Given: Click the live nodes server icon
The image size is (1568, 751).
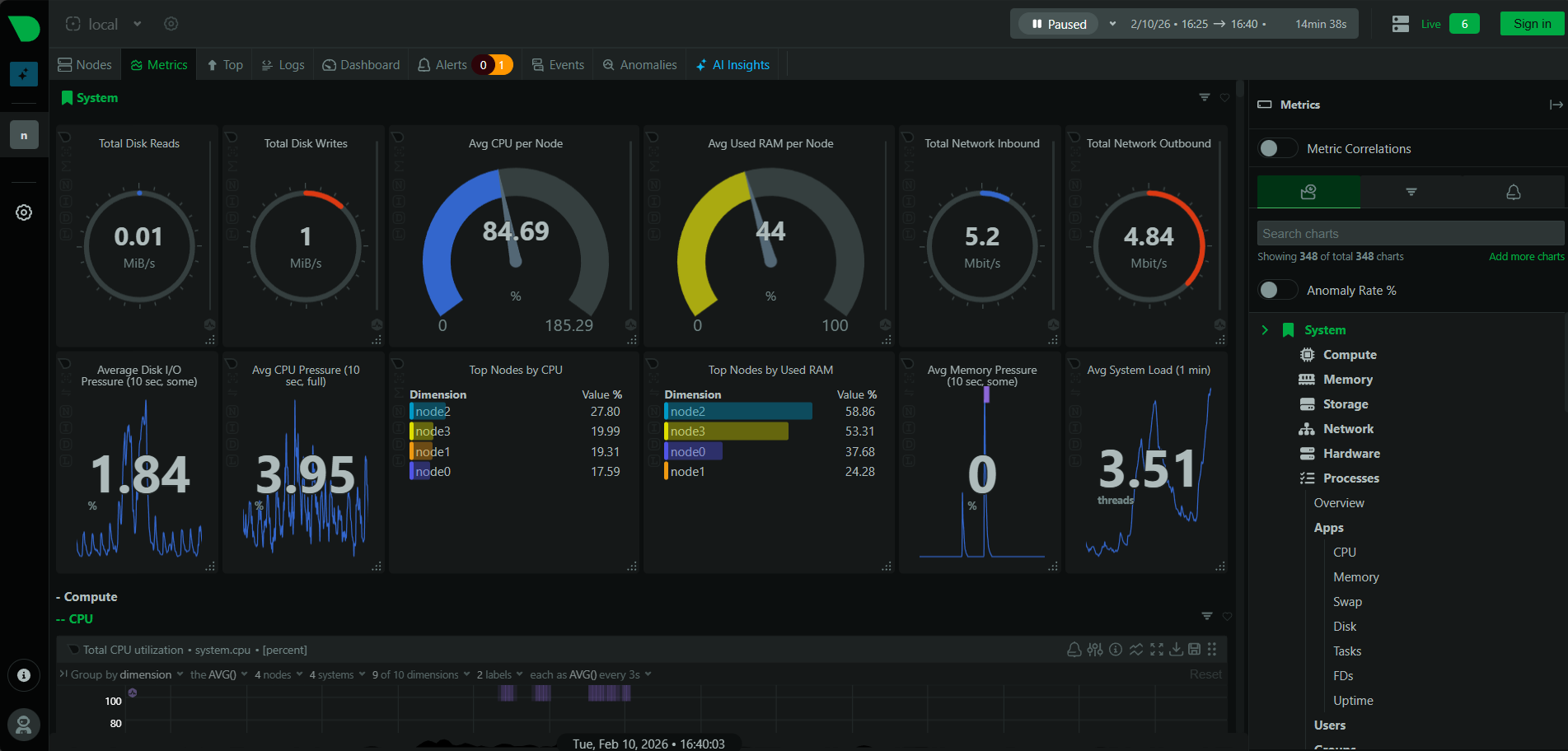Looking at the screenshot, I should point(1401,24).
